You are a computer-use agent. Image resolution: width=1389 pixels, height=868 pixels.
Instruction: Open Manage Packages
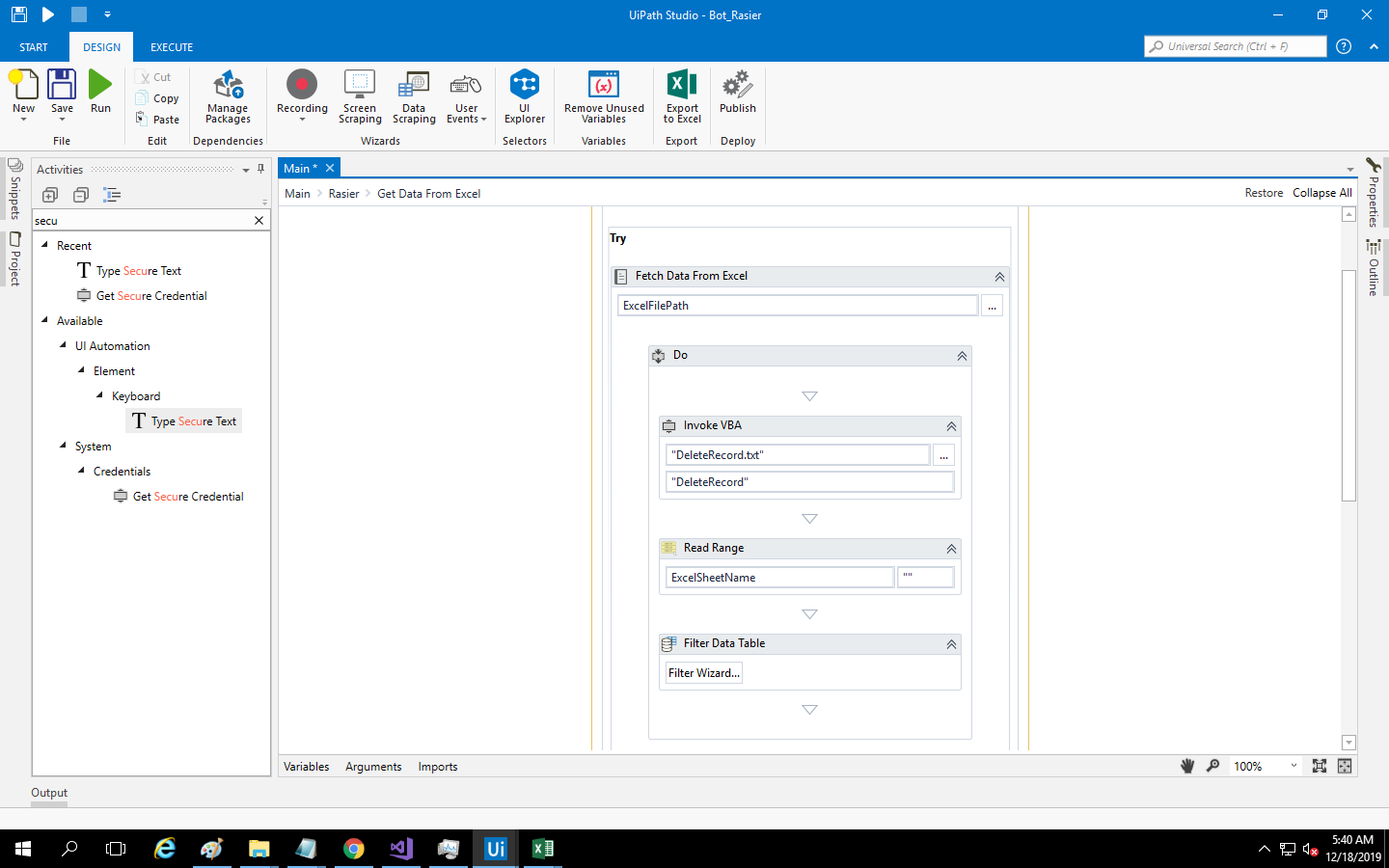point(228,96)
